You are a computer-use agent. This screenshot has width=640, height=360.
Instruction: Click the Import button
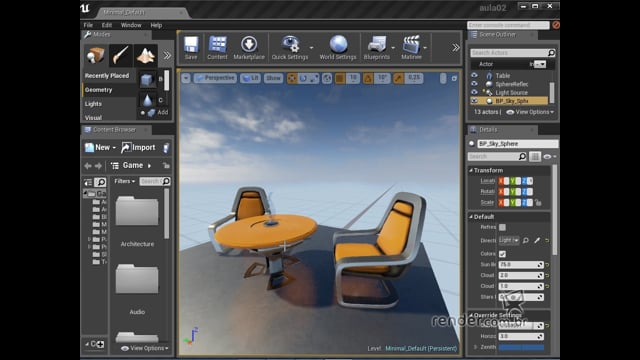(138, 147)
